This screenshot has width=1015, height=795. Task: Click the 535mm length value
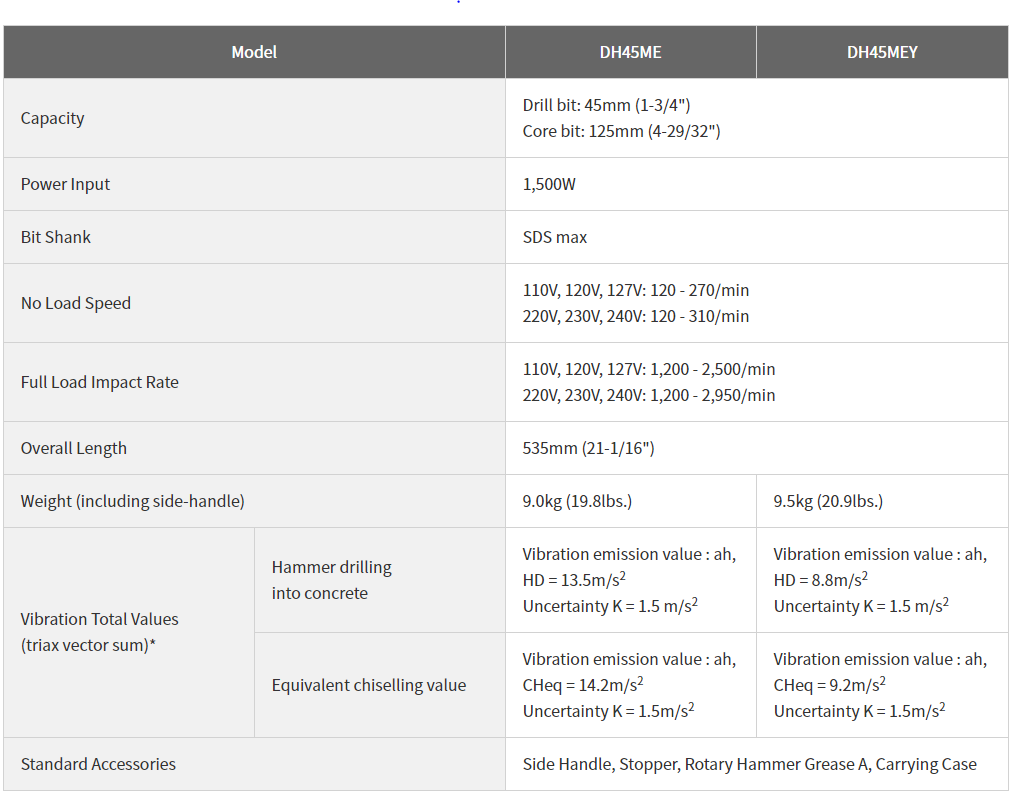(588, 448)
